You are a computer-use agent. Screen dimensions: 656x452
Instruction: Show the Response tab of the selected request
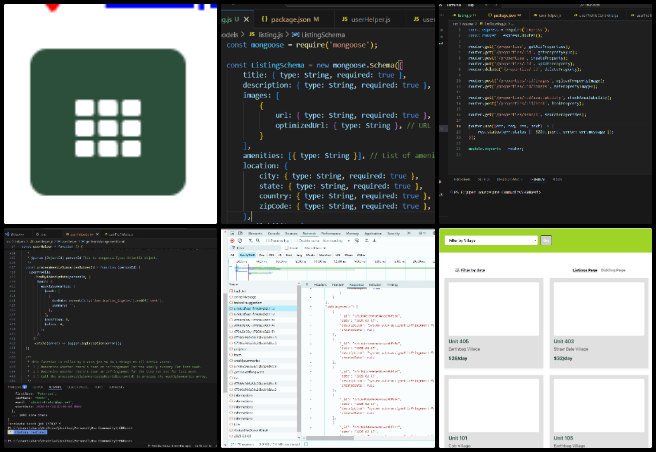[x=357, y=285]
